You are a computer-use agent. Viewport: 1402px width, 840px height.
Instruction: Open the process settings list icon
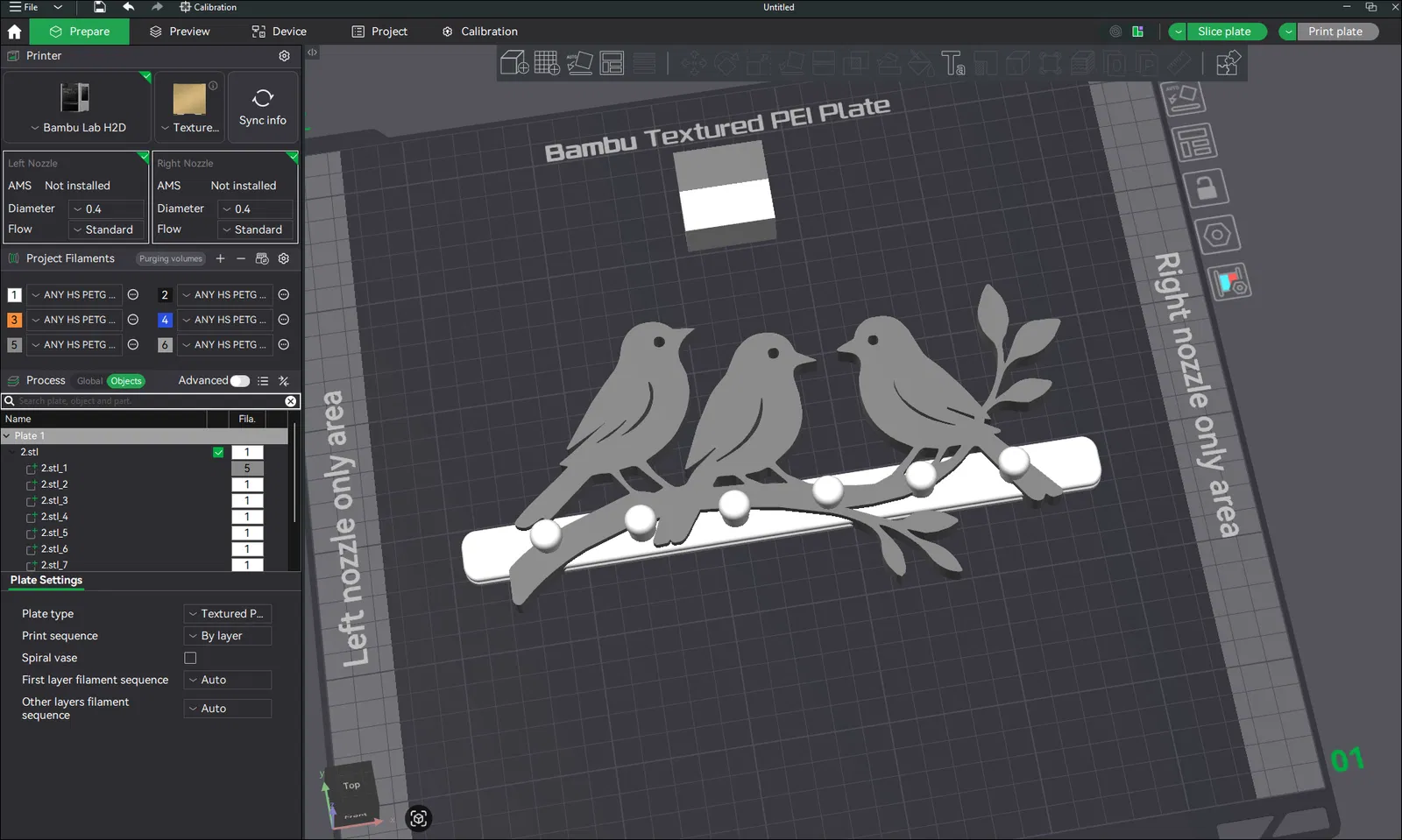pos(263,381)
